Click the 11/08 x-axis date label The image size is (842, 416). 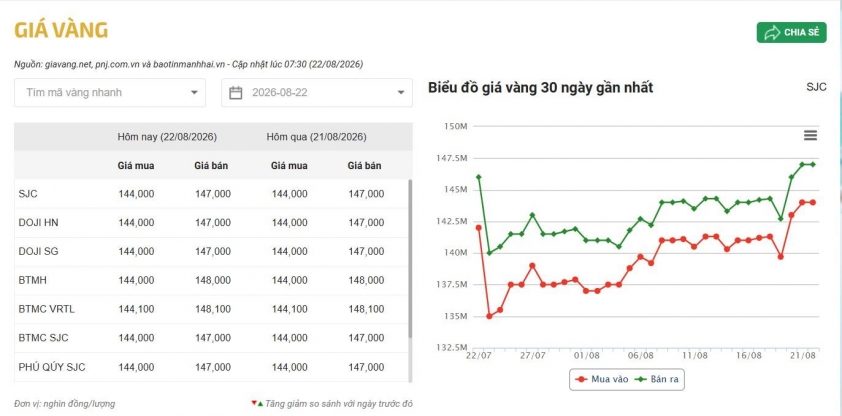(x=694, y=356)
